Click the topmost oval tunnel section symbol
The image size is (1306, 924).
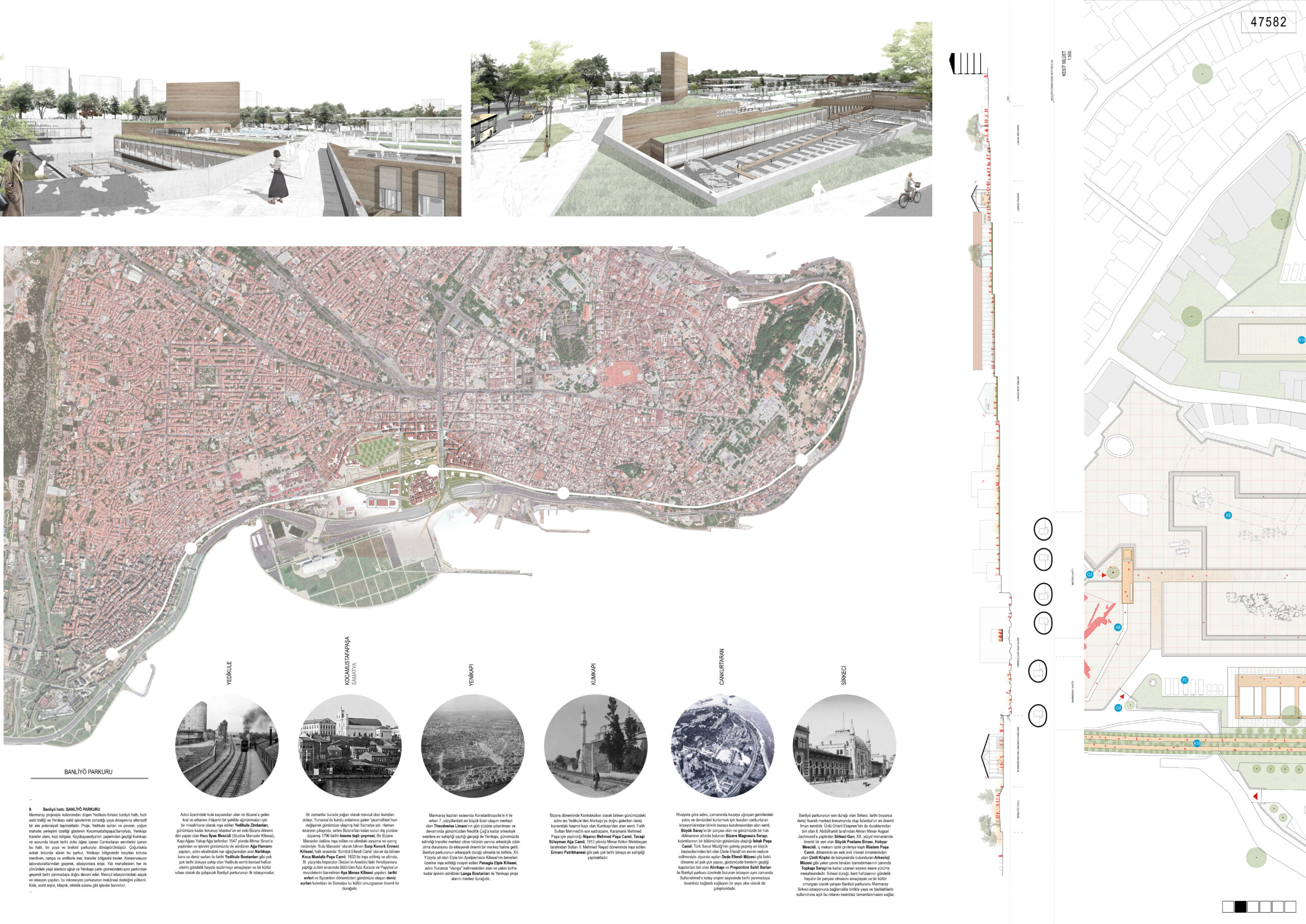1043,529
